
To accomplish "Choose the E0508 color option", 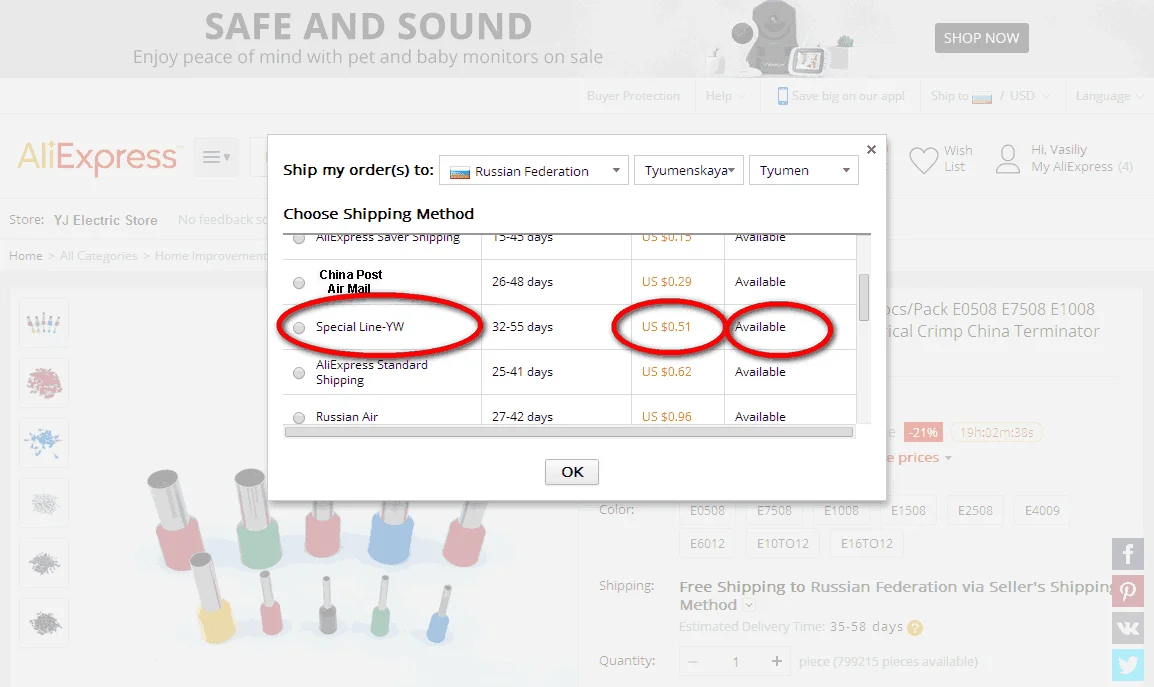I will click(x=707, y=510).
